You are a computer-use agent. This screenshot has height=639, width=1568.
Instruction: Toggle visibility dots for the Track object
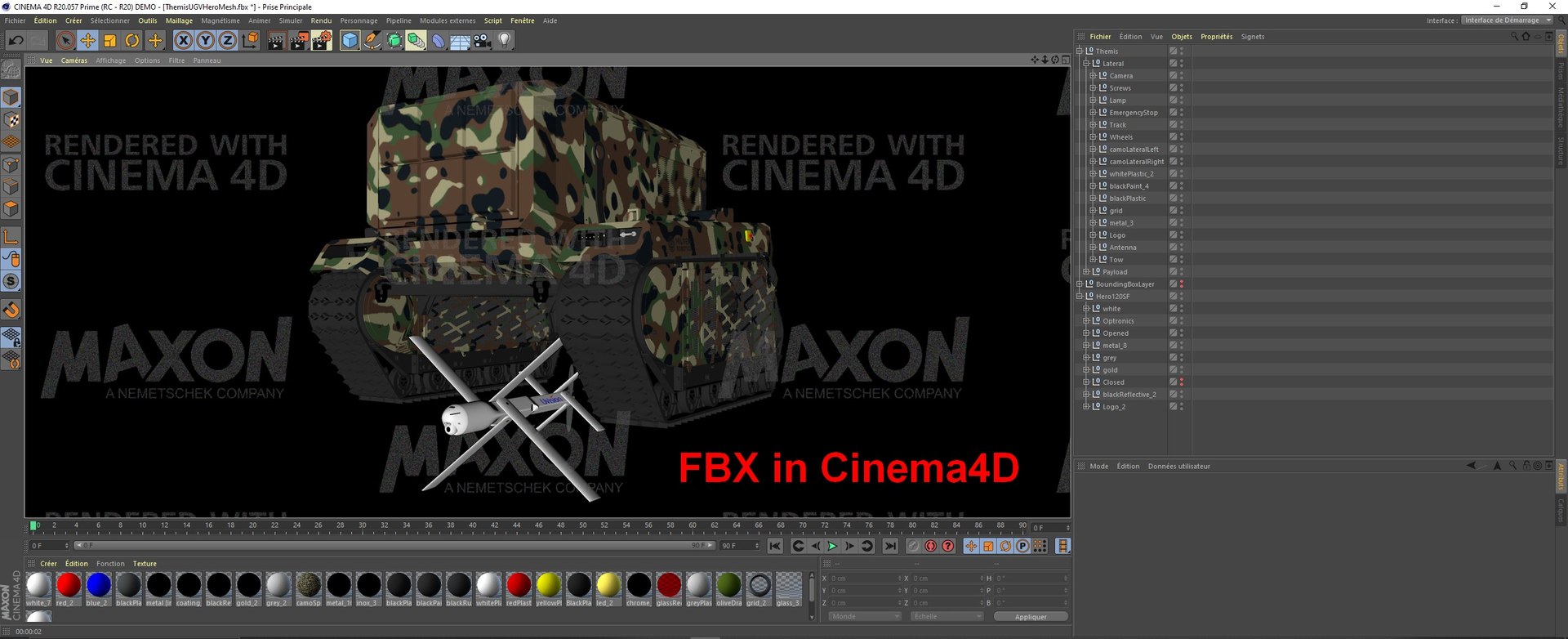point(1182,124)
